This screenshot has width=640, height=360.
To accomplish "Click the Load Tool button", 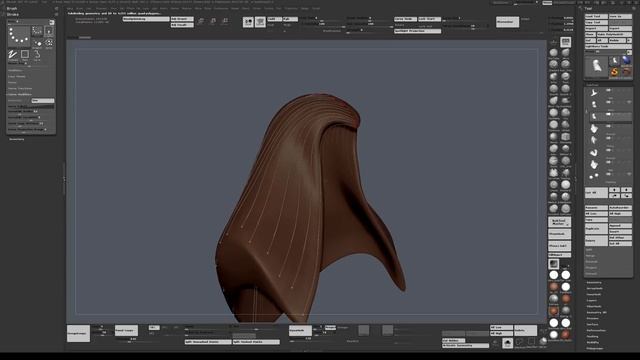I will point(596,16).
